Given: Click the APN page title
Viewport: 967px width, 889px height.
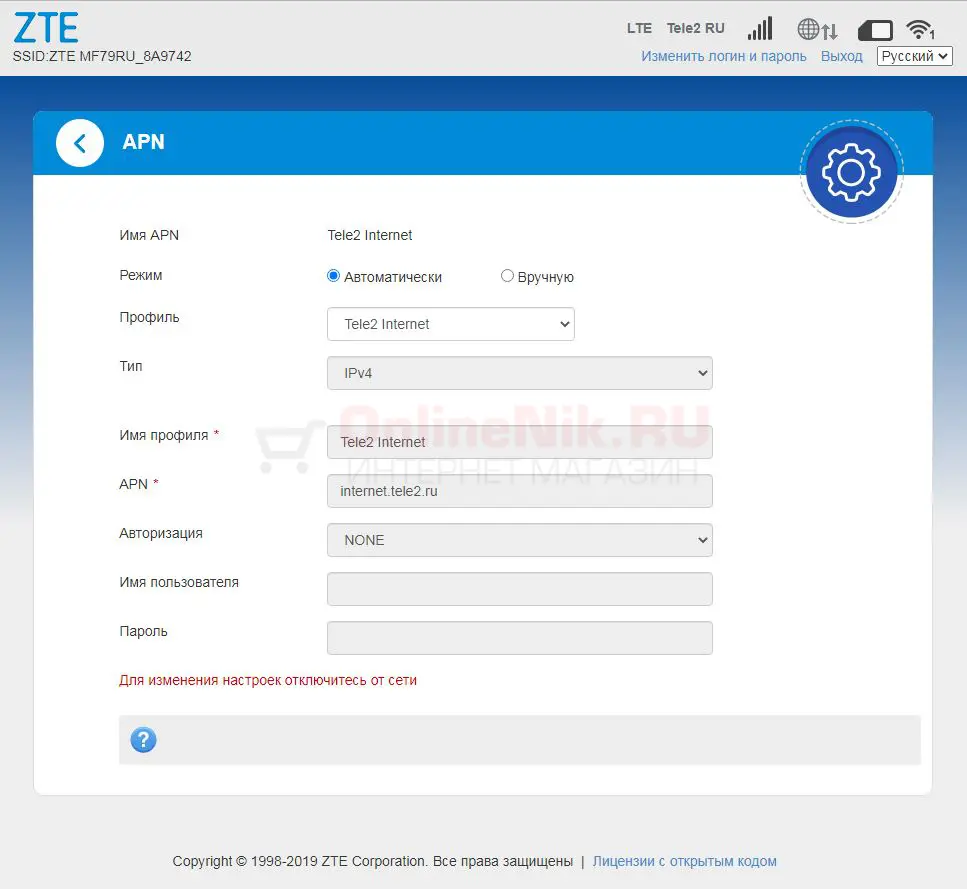Looking at the screenshot, I should pos(143,142).
